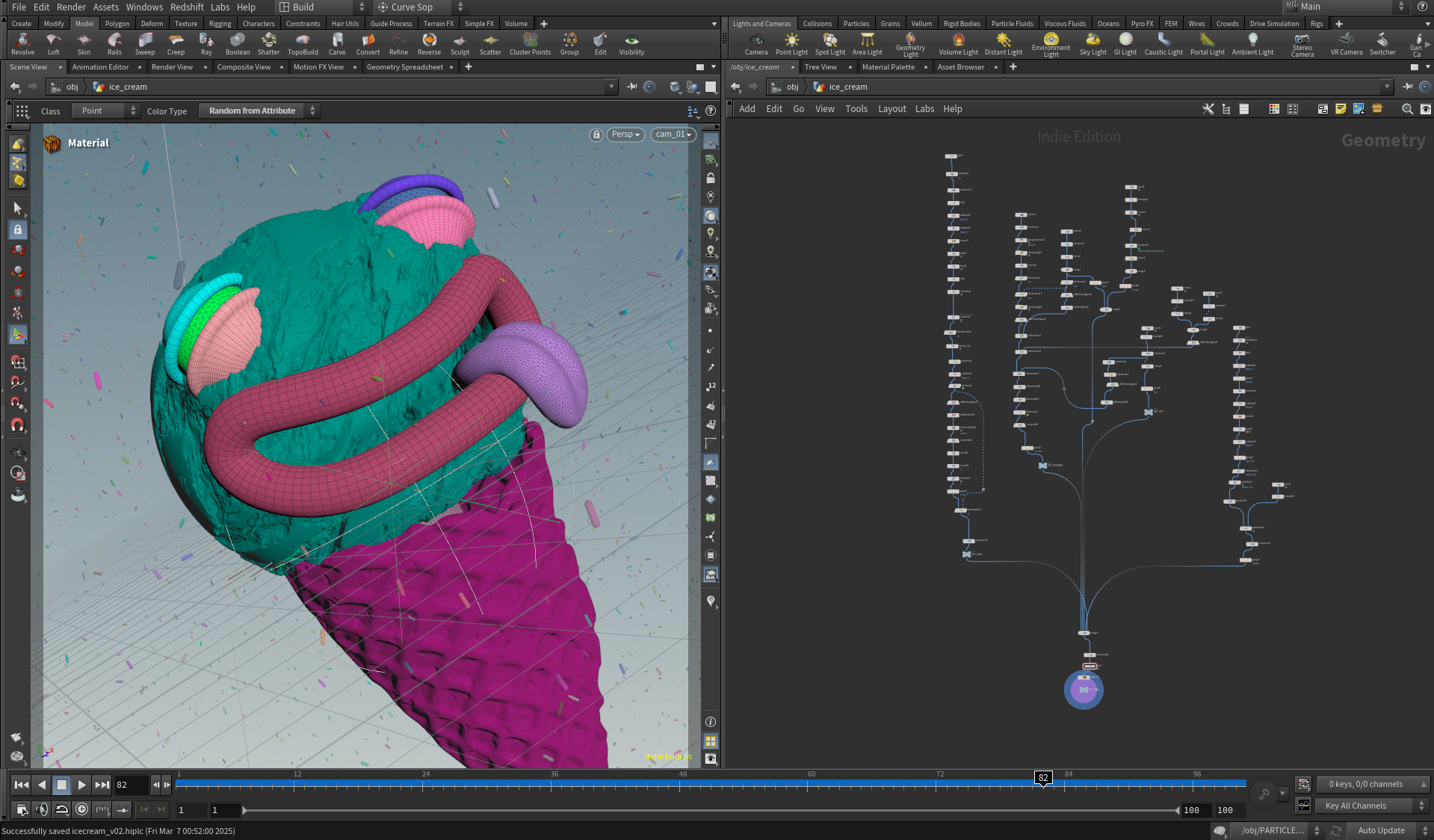1434x840 pixels.
Task: Select the Revolve shelf tool
Action: [22, 44]
